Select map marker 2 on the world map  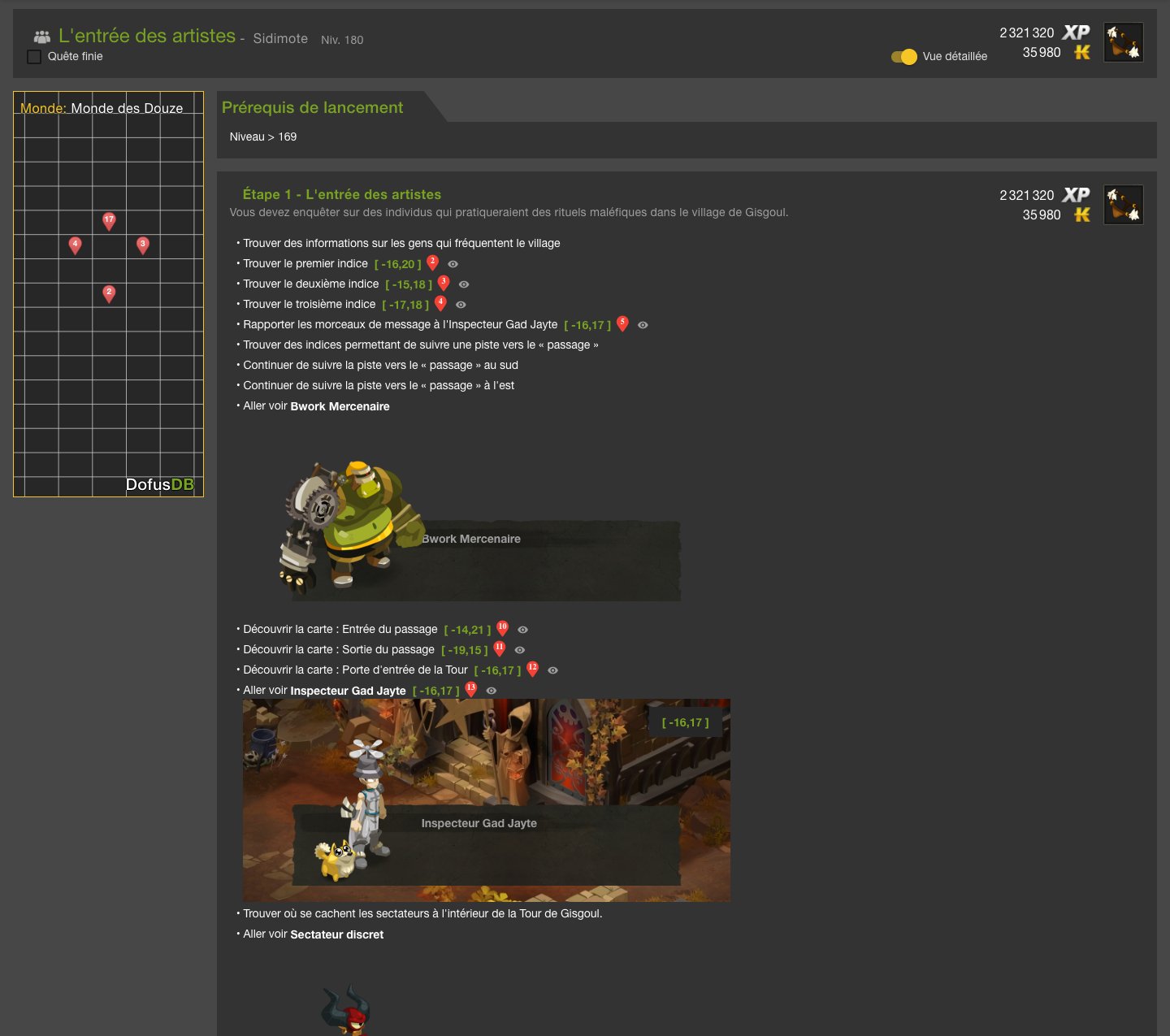[x=109, y=293]
